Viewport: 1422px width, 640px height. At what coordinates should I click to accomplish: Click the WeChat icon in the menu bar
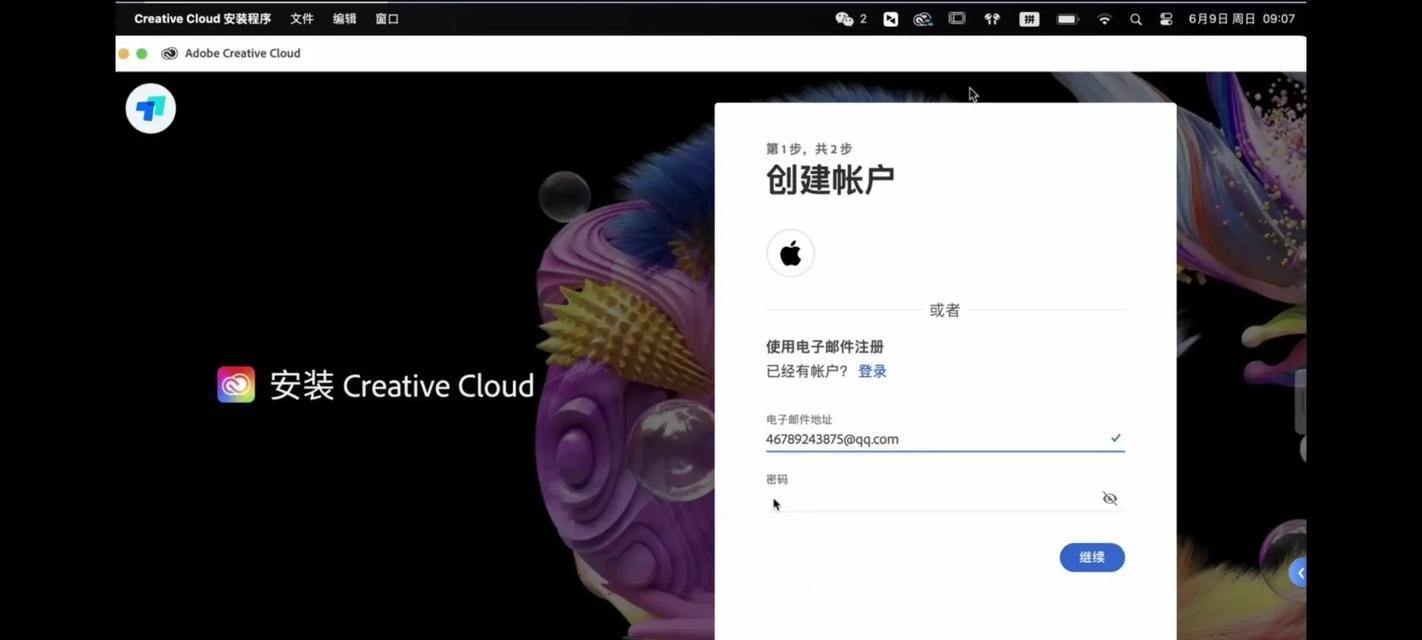tap(844, 19)
